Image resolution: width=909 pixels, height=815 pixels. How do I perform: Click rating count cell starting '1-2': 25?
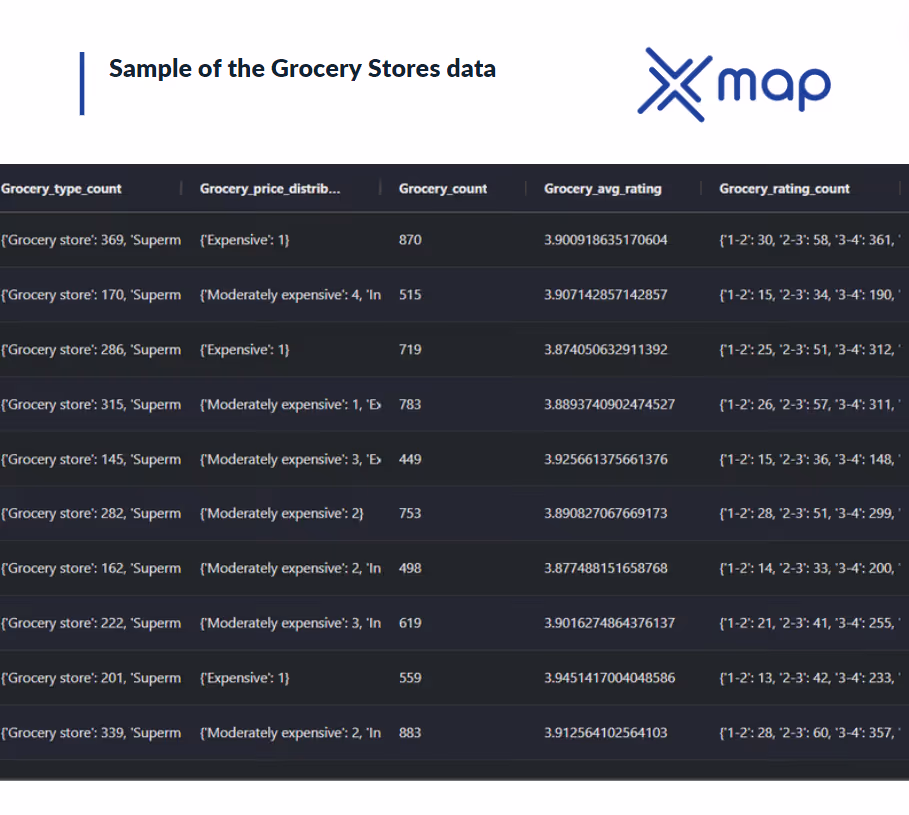click(810, 350)
